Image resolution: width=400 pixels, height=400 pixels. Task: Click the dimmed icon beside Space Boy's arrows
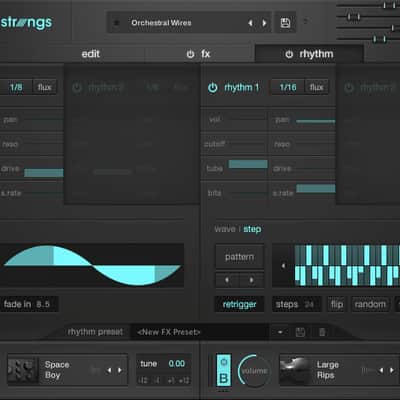pos(96,370)
